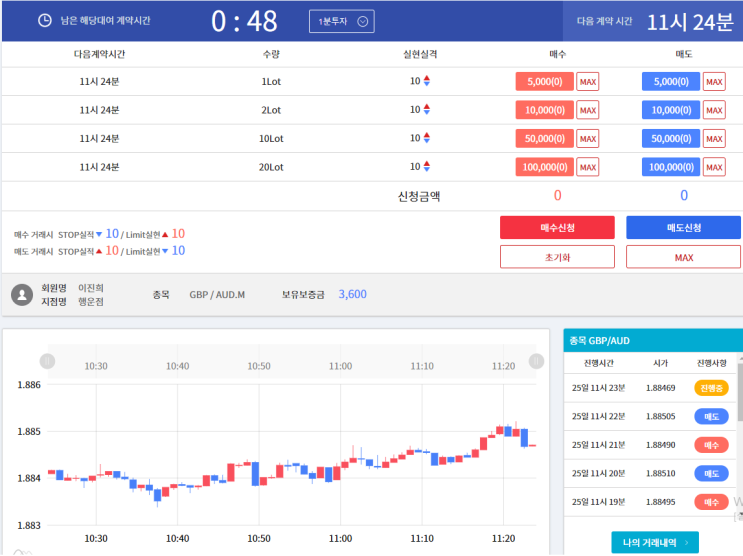Click MAX next to the 10,000(0) sell button
The width and height of the screenshot is (743, 556).
714,110
